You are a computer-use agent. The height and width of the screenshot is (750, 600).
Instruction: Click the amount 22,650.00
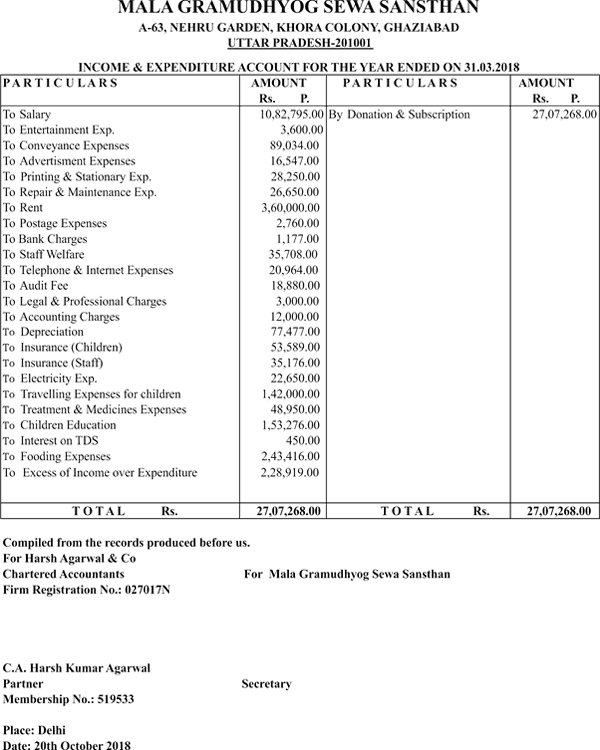(295, 378)
